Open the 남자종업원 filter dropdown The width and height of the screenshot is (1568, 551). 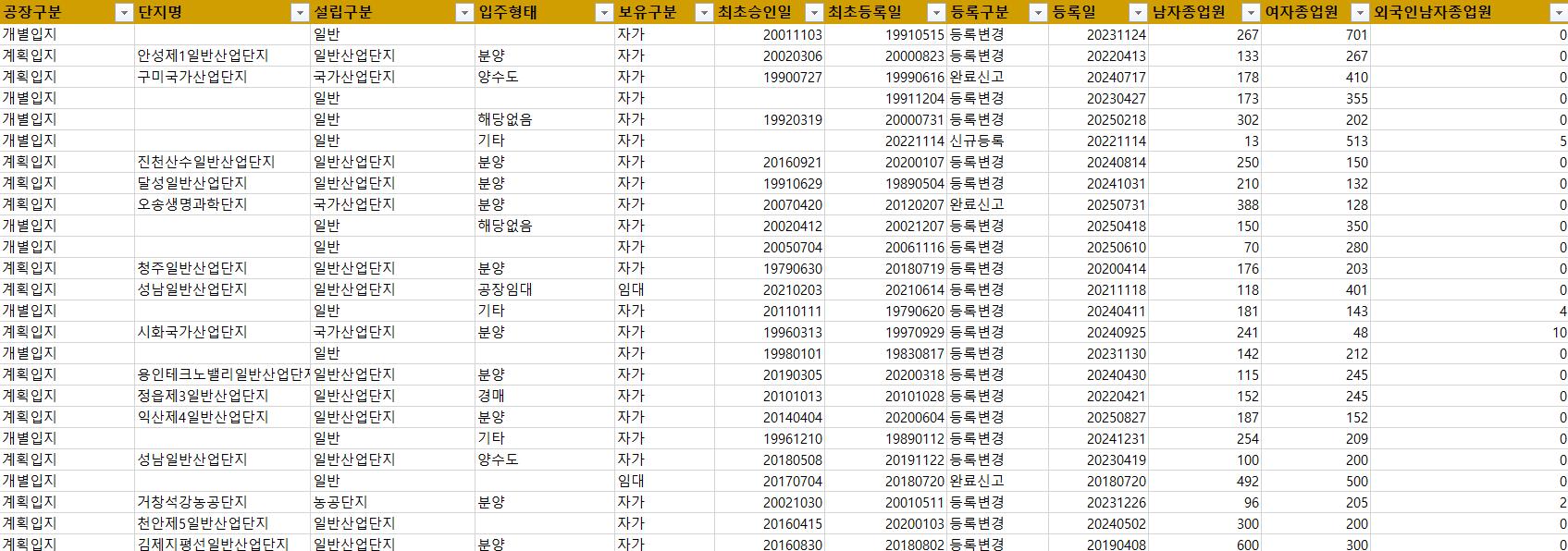pos(1250,12)
